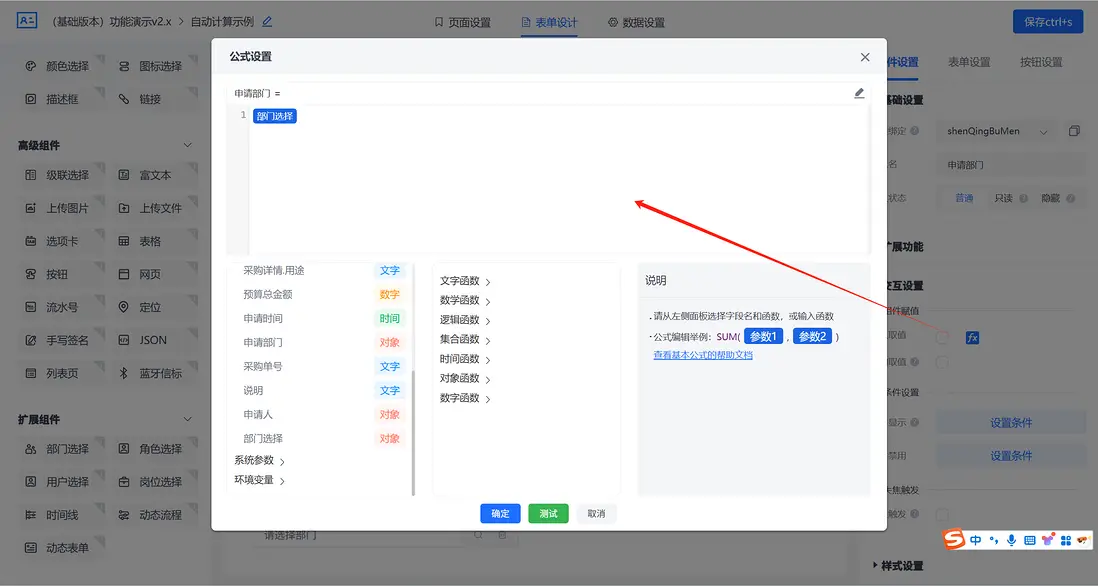Click the field list vertical scrollbar

pyautogui.click(x=414, y=433)
